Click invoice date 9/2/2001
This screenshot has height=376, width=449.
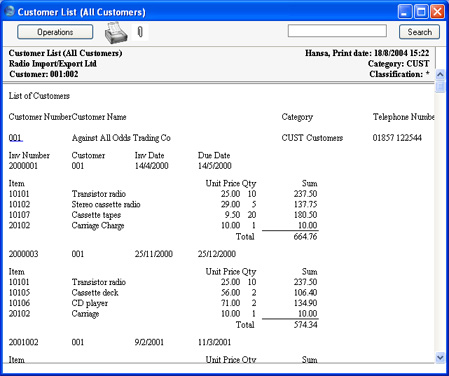pyautogui.click(x=149, y=342)
